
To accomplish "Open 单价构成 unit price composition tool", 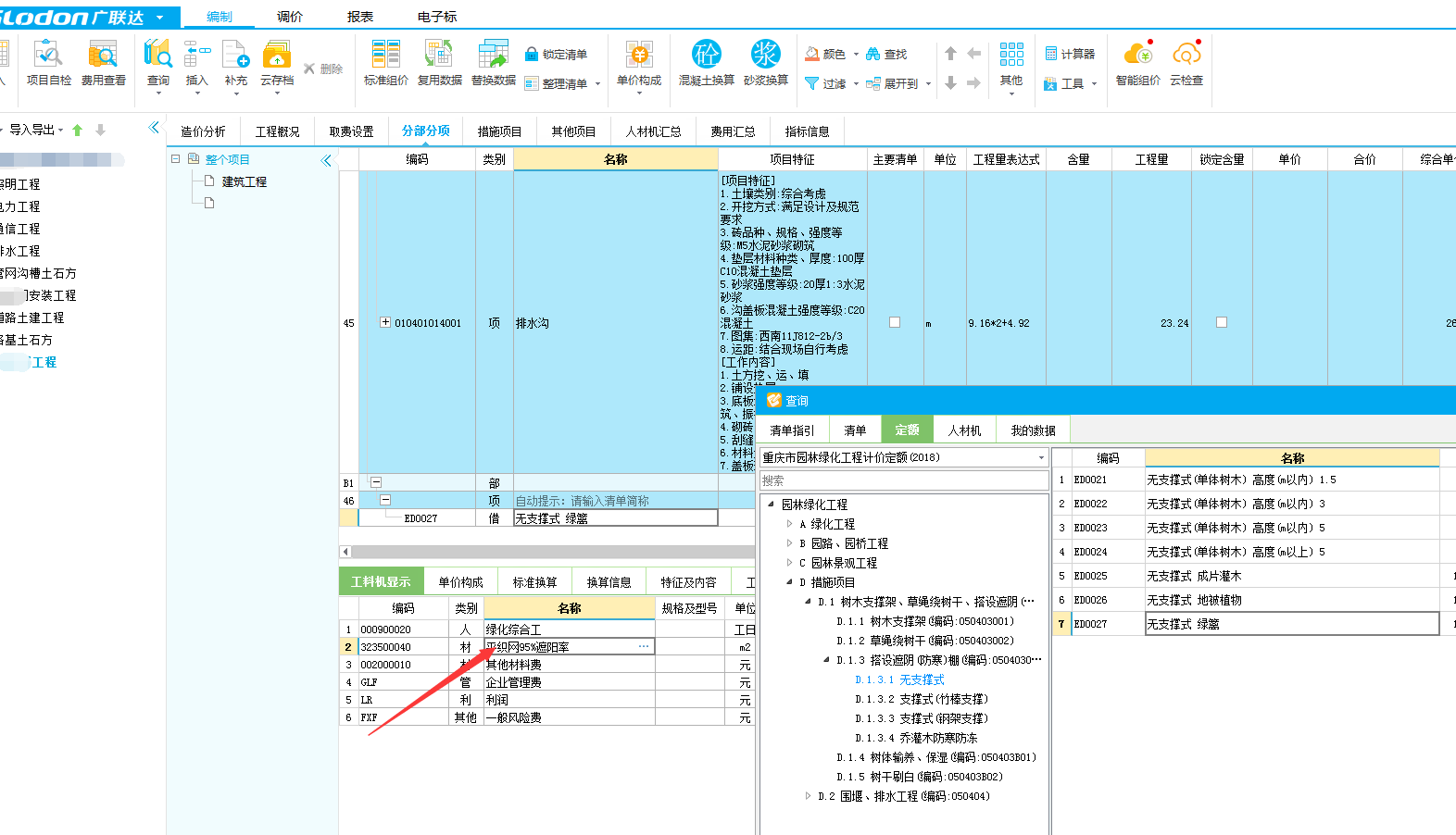I will coord(639,63).
